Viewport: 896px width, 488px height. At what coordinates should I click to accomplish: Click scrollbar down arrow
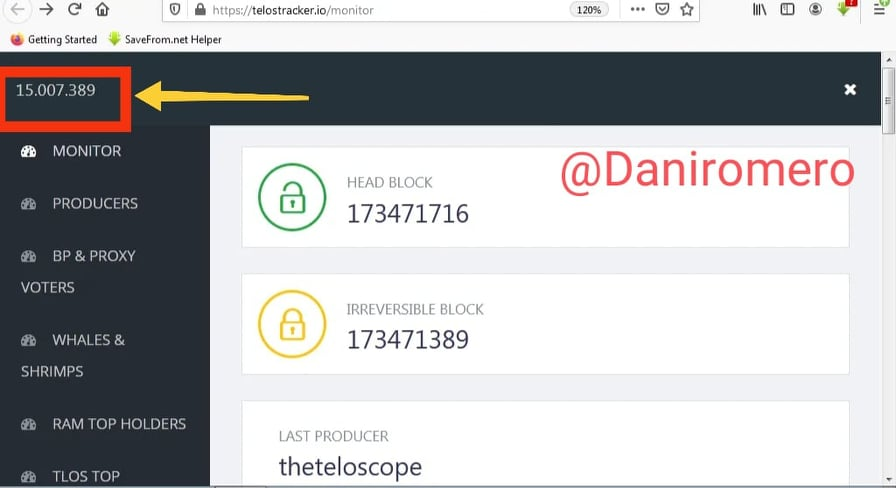point(889,480)
